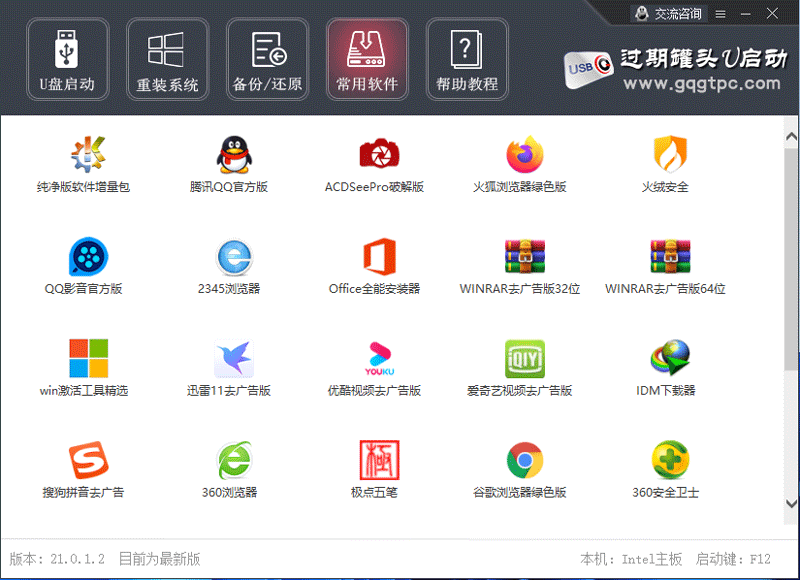This screenshot has width=800, height=580.
Task: Open the 纯净版软件增量包 icon
Action: (x=88, y=154)
